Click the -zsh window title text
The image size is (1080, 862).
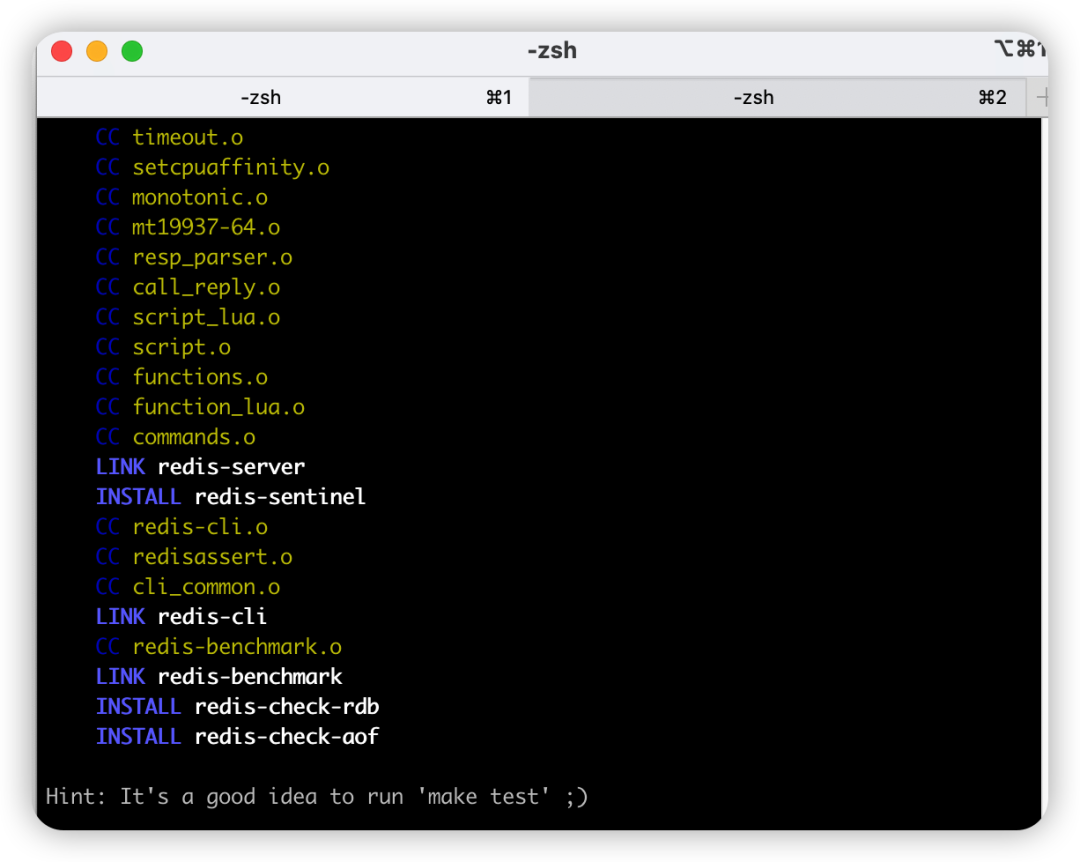(551, 50)
